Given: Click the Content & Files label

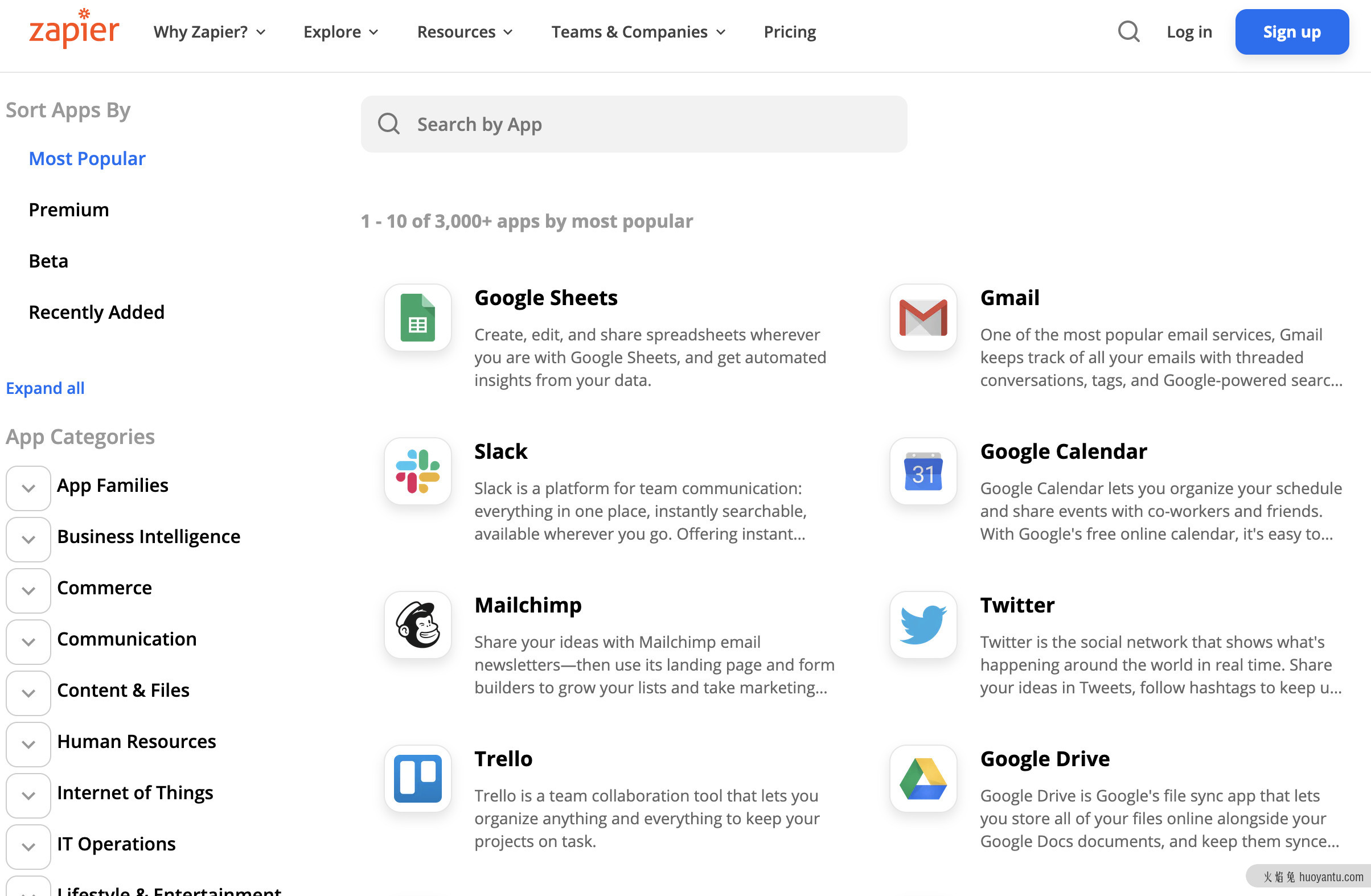Looking at the screenshot, I should (124, 690).
